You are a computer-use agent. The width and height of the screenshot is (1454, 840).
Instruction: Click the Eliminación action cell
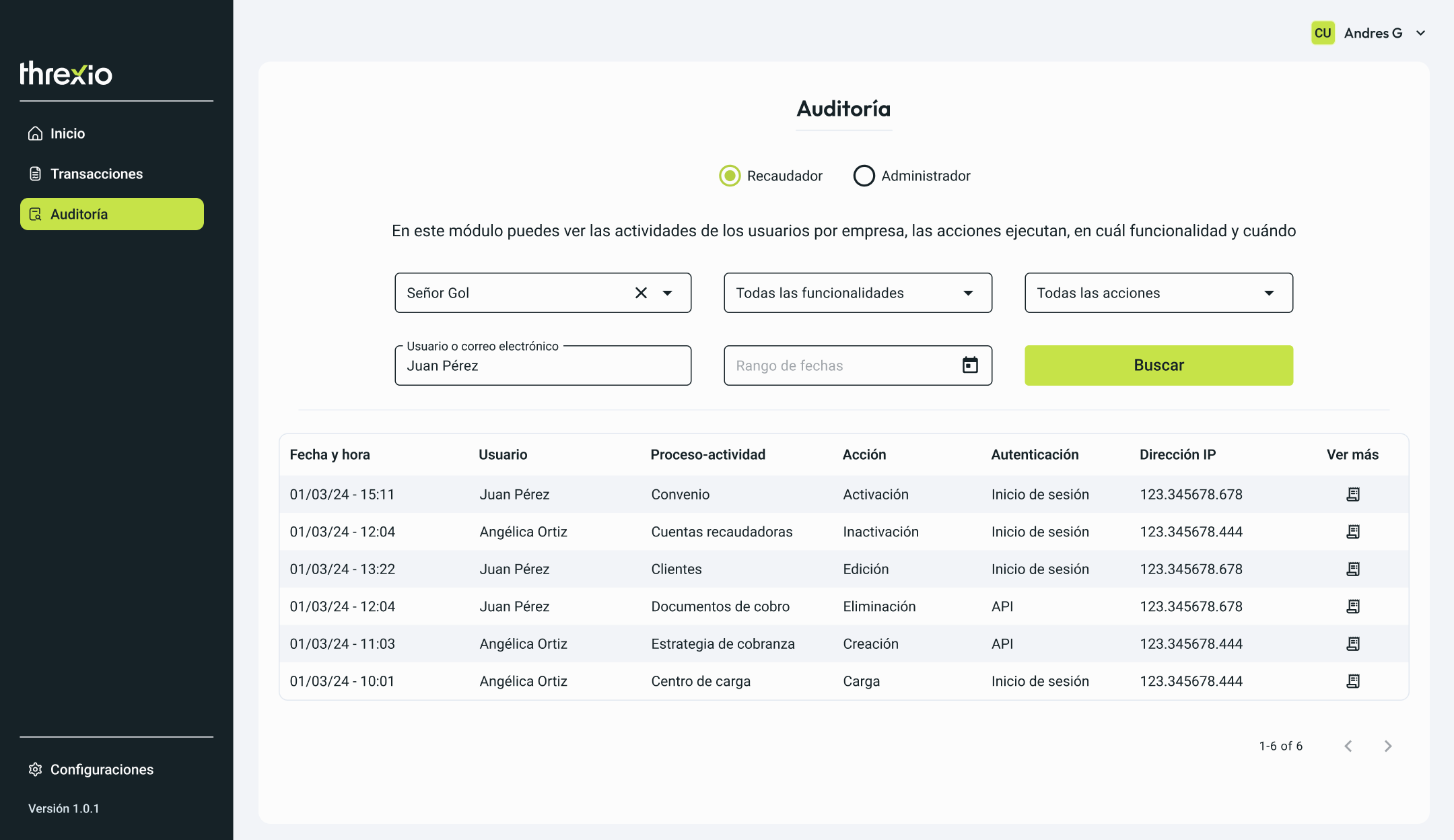coord(879,606)
